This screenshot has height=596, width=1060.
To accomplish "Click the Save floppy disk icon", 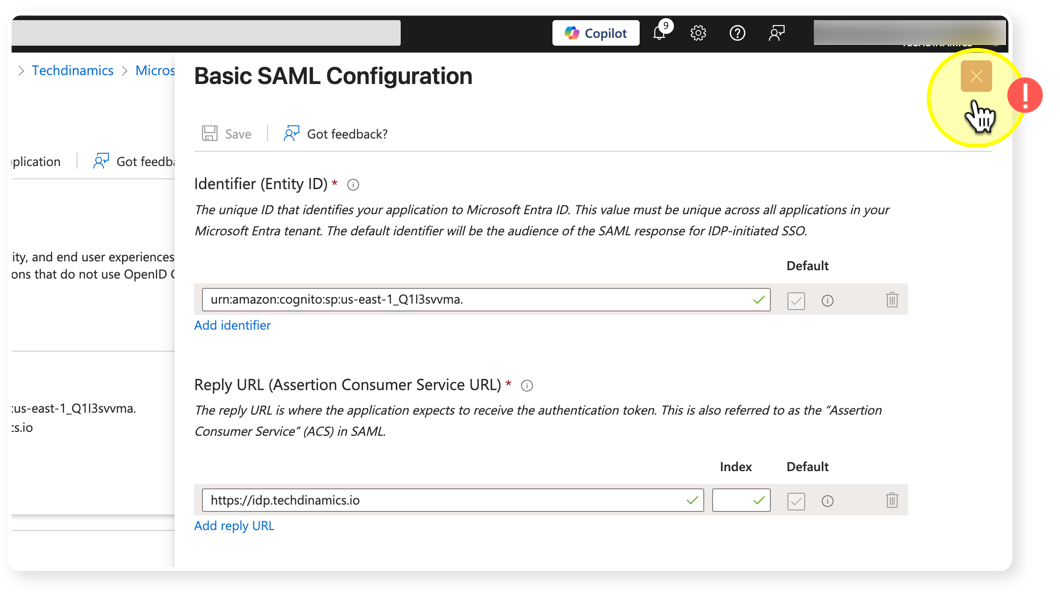I will pos(210,133).
